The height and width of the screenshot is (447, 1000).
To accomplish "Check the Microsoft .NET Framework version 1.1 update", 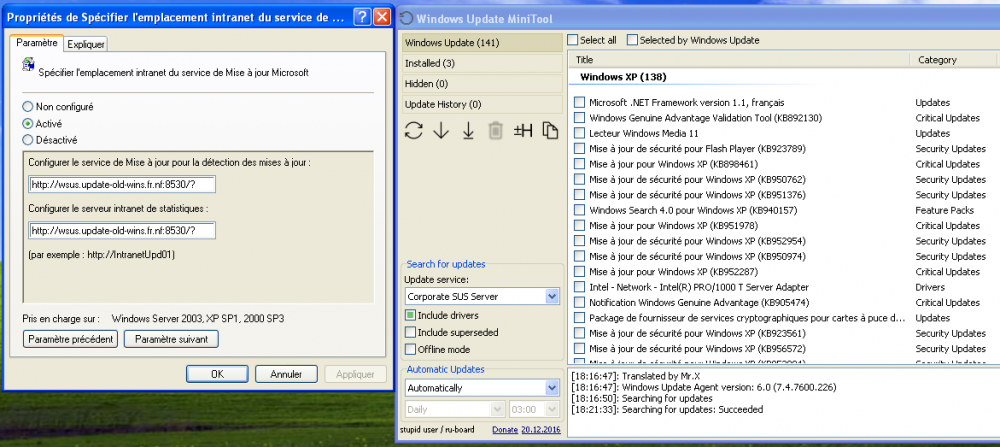I will click(x=579, y=102).
